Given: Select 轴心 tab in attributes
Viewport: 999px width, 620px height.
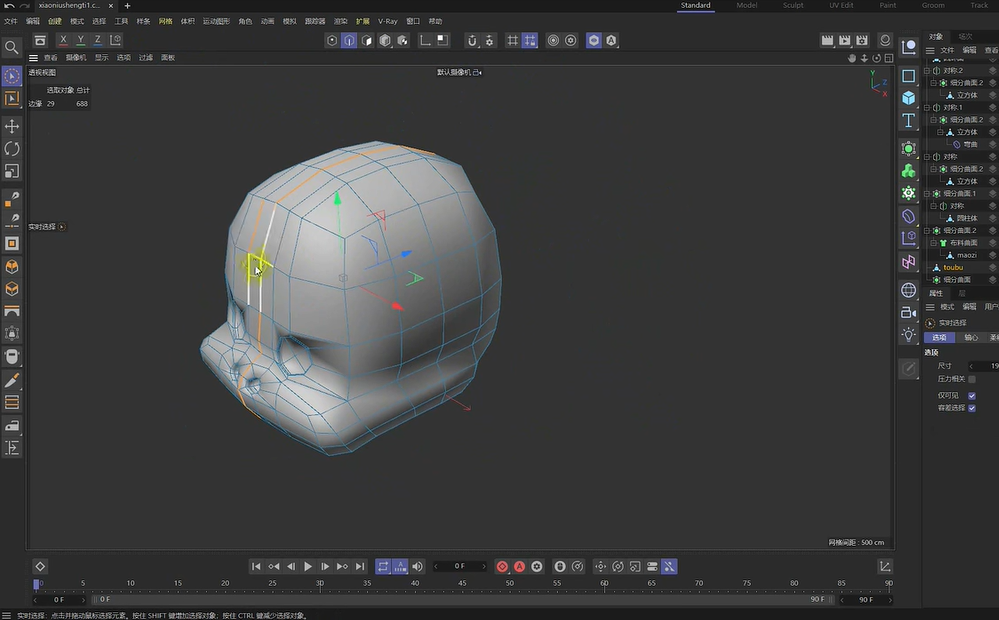Looking at the screenshot, I should tap(970, 338).
